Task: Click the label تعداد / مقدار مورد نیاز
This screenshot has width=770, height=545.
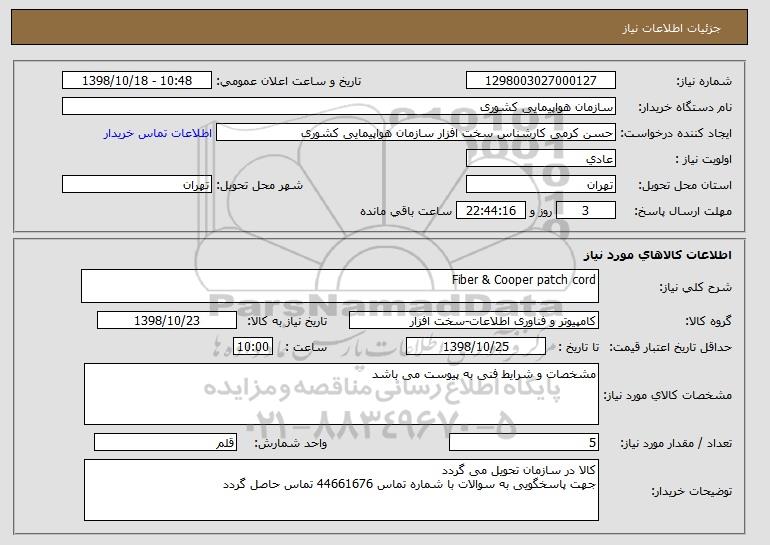Action: [676, 444]
